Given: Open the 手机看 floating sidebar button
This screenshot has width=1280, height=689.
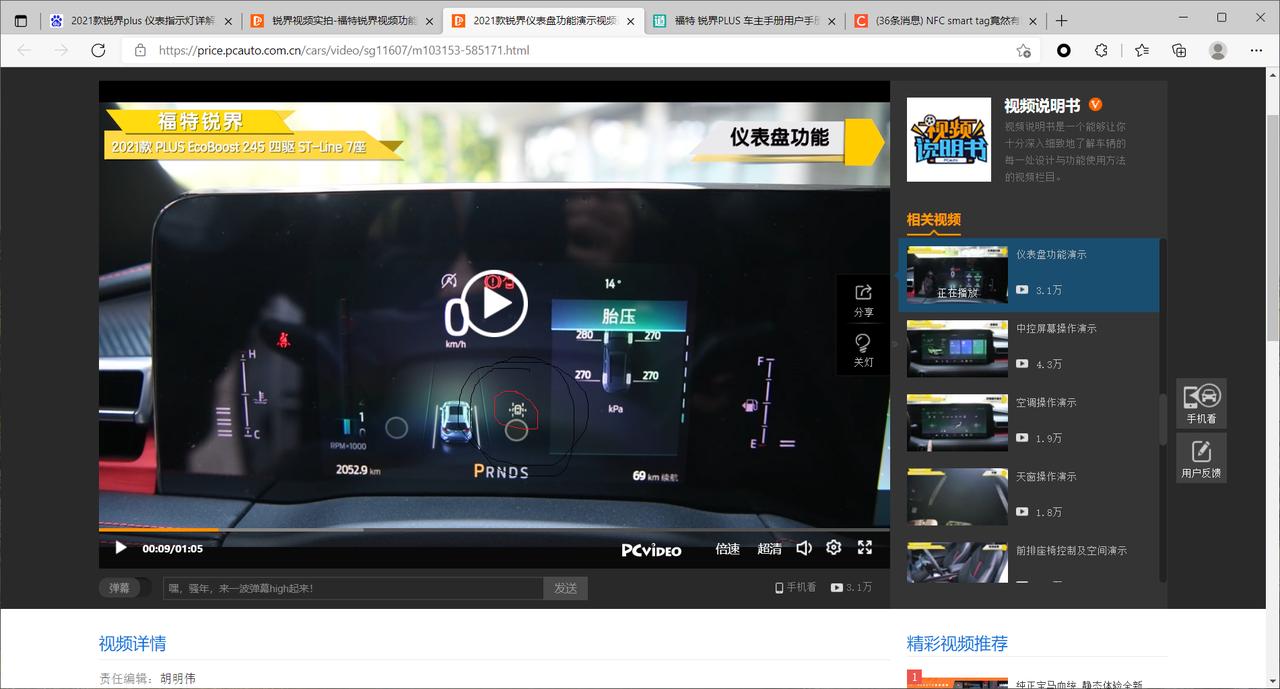Looking at the screenshot, I should click(1201, 404).
